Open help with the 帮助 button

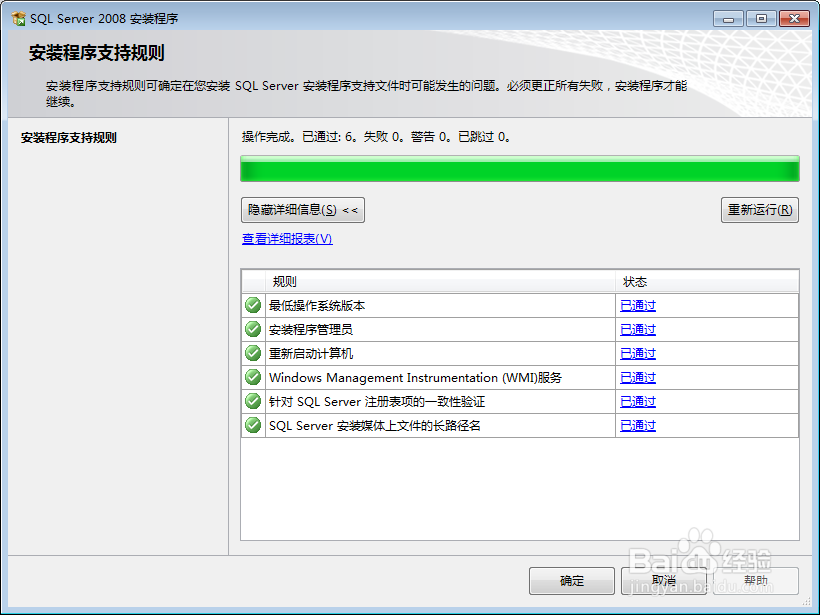[756, 580]
